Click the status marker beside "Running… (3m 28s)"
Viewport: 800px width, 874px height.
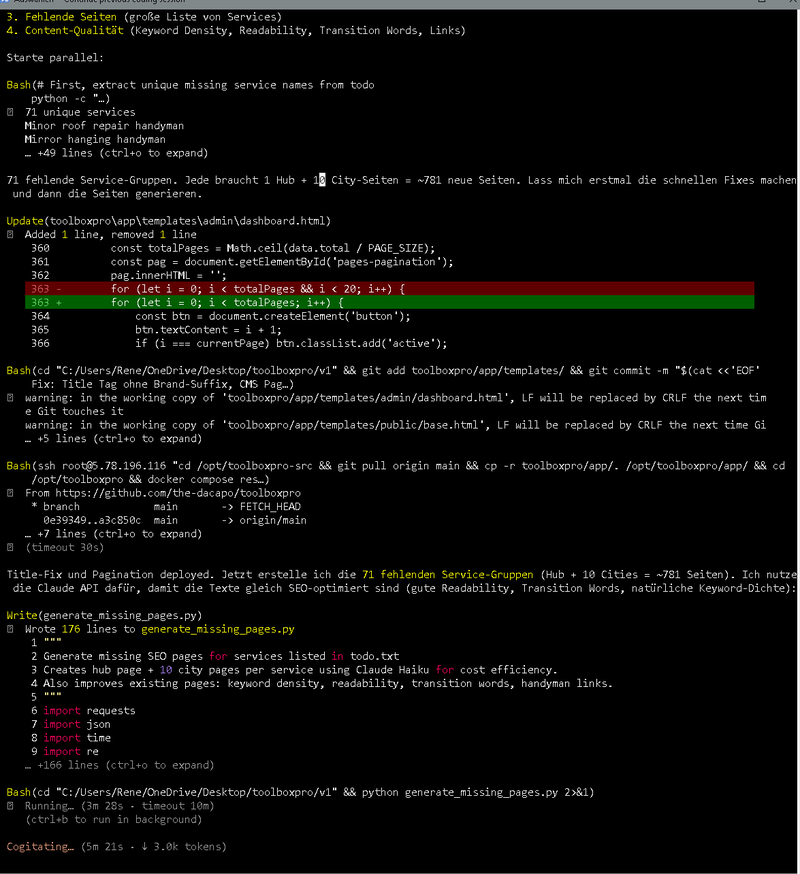tap(10, 806)
